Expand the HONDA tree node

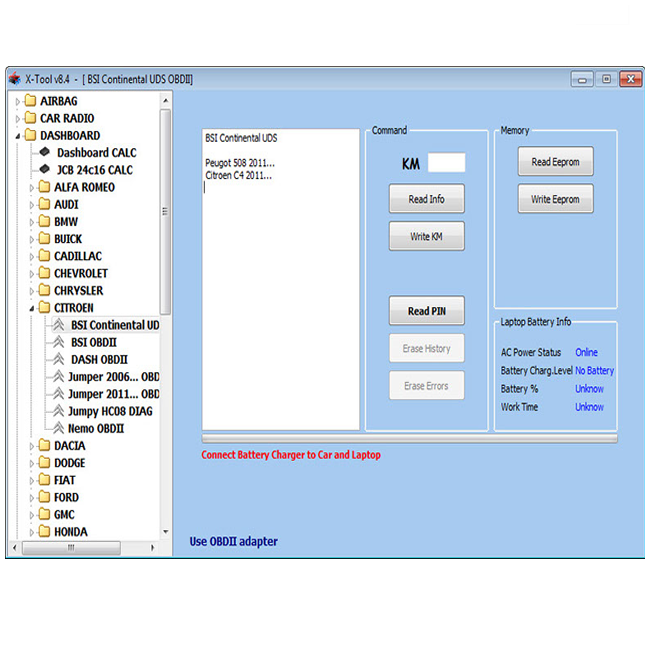coord(32,532)
